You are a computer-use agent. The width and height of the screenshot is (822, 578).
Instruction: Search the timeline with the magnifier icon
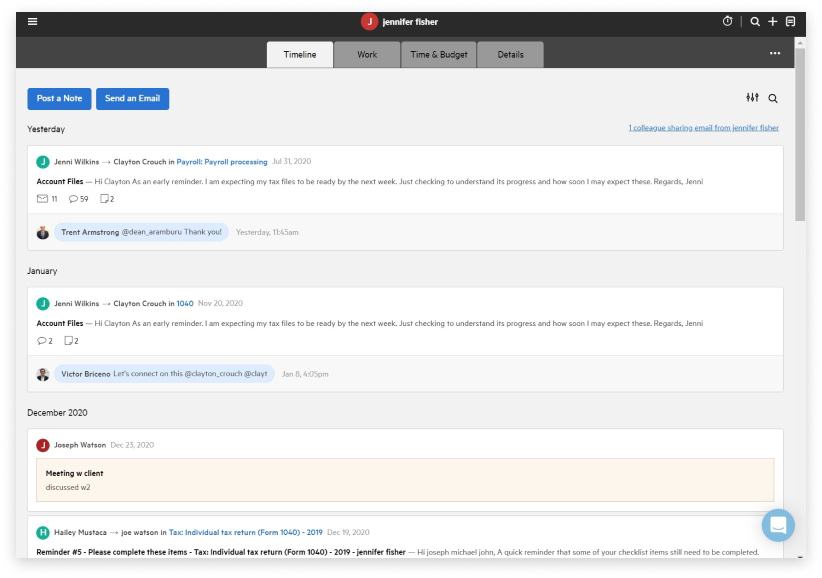774,98
